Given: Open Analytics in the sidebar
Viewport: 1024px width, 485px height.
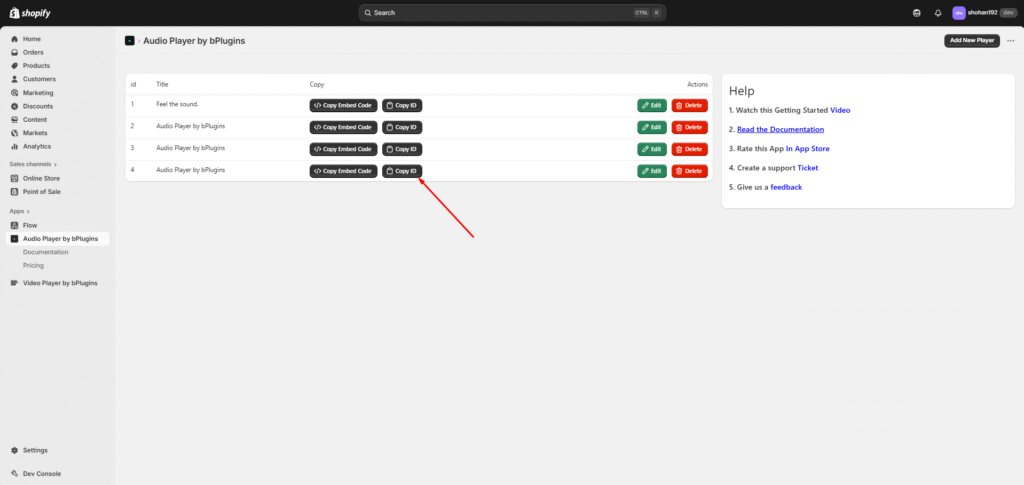Looking at the screenshot, I should (x=36, y=146).
